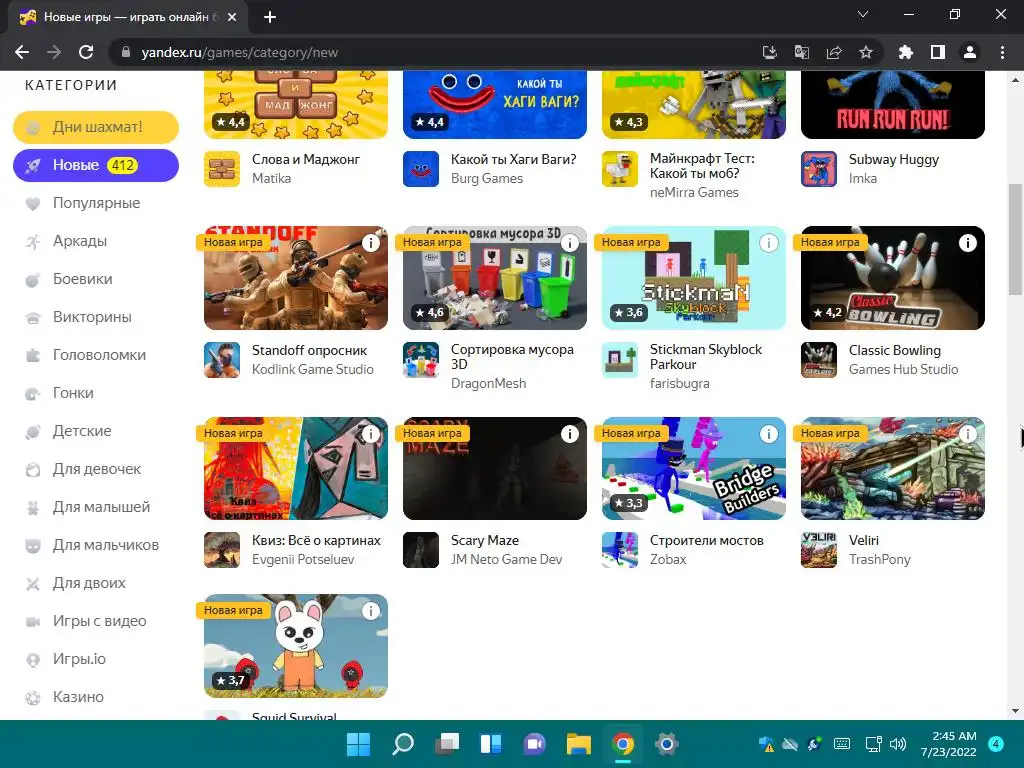Image resolution: width=1024 pixels, height=768 pixels.
Task: Reload the page
Action: (86, 52)
